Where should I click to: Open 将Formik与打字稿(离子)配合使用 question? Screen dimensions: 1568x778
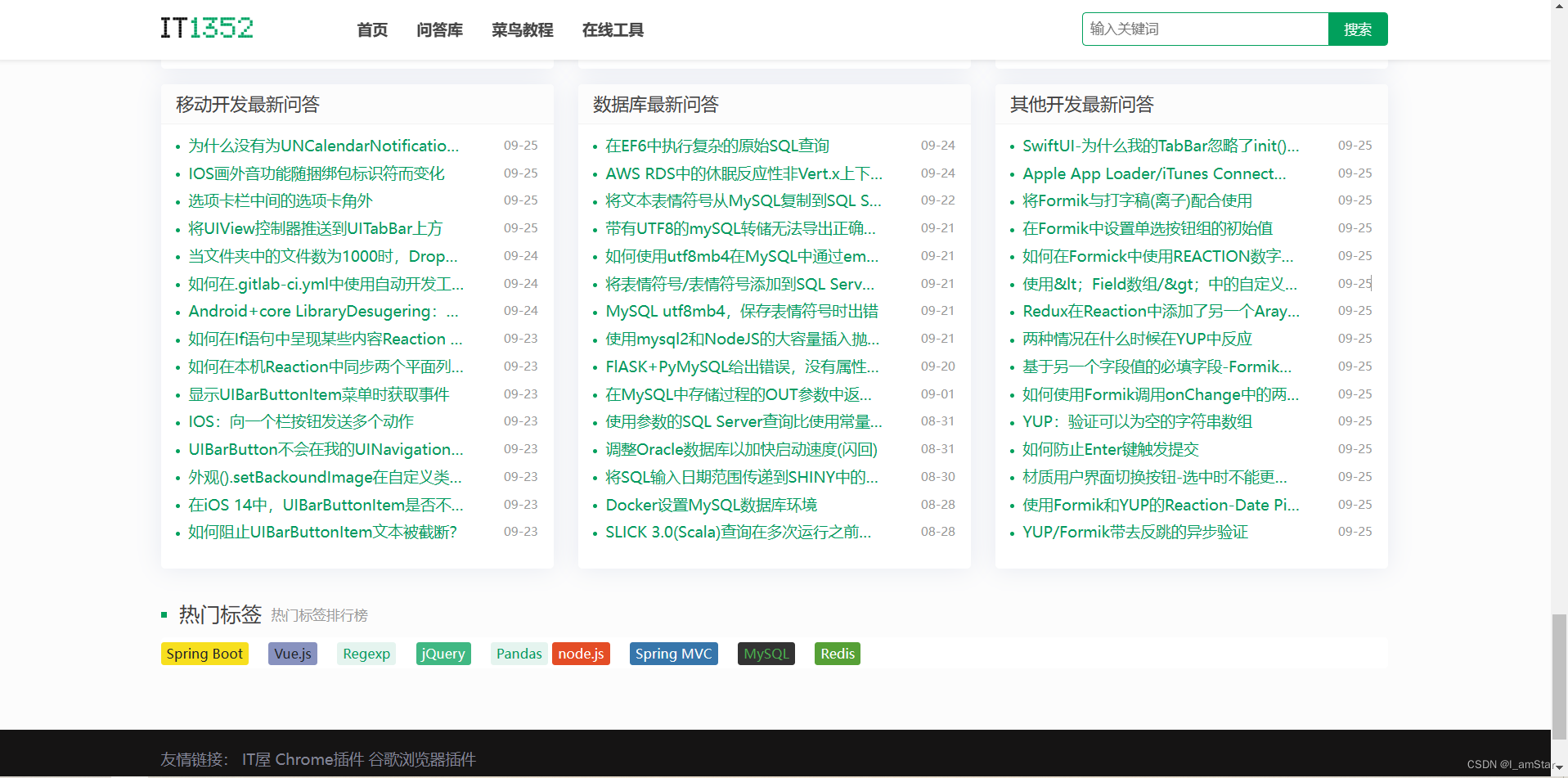1138,200
